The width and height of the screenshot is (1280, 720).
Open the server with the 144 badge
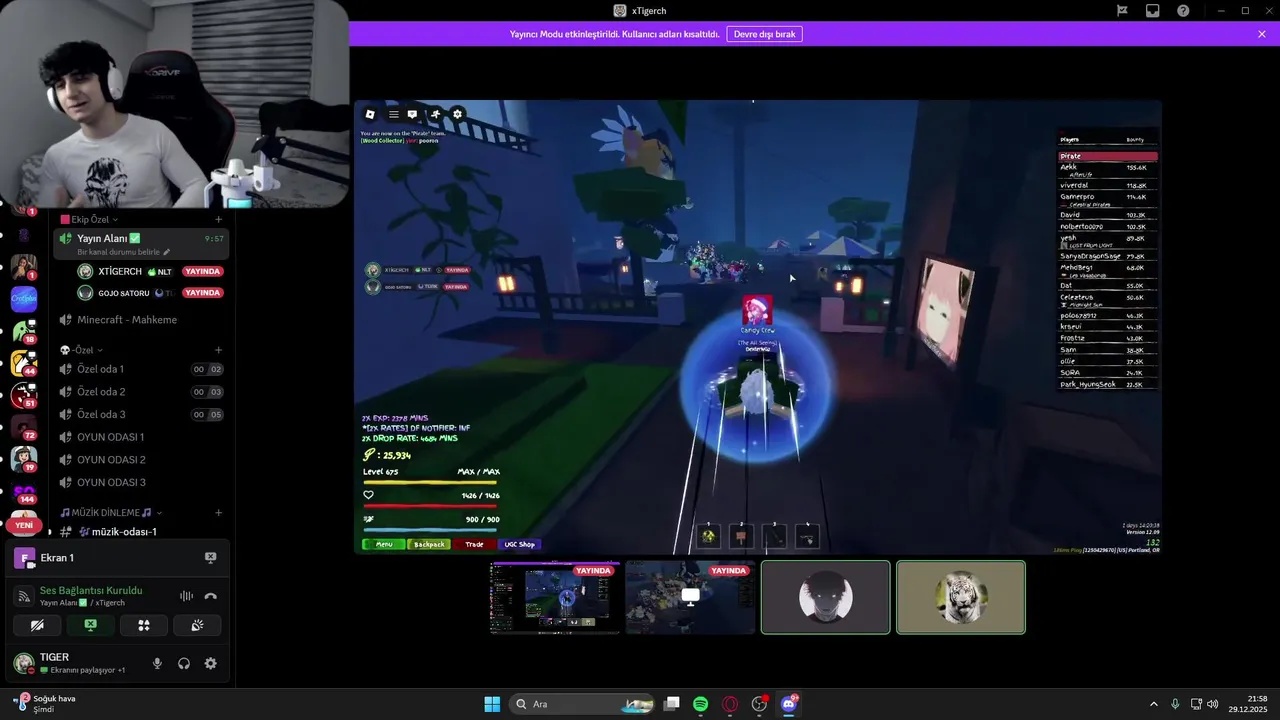(x=24, y=491)
